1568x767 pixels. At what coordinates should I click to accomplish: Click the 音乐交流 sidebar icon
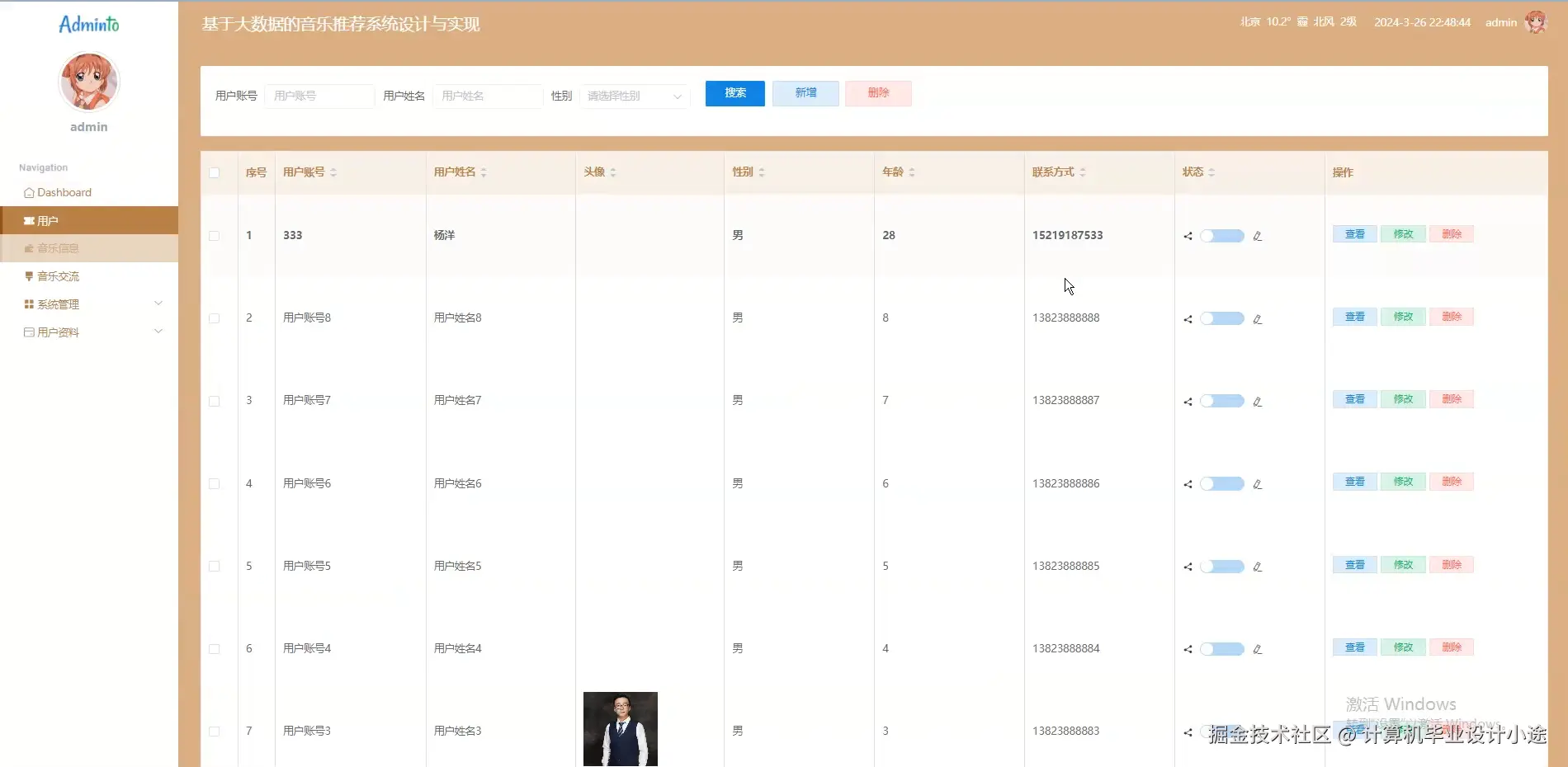click(x=29, y=276)
